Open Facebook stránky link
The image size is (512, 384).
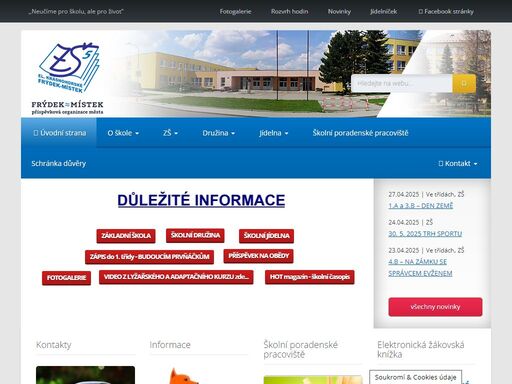point(446,11)
